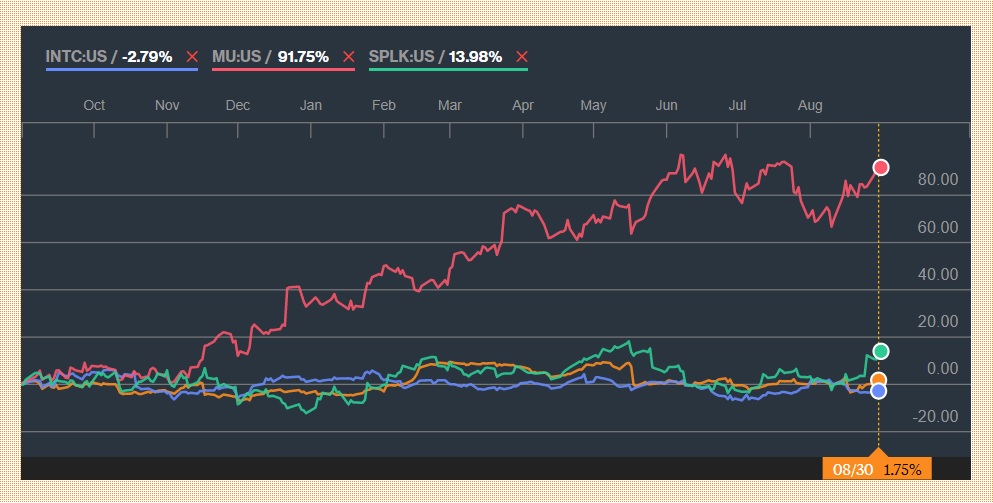The height and width of the screenshot is (503, 993).
Task: Remove MU:US from the comparison
Action: [348, 57]
